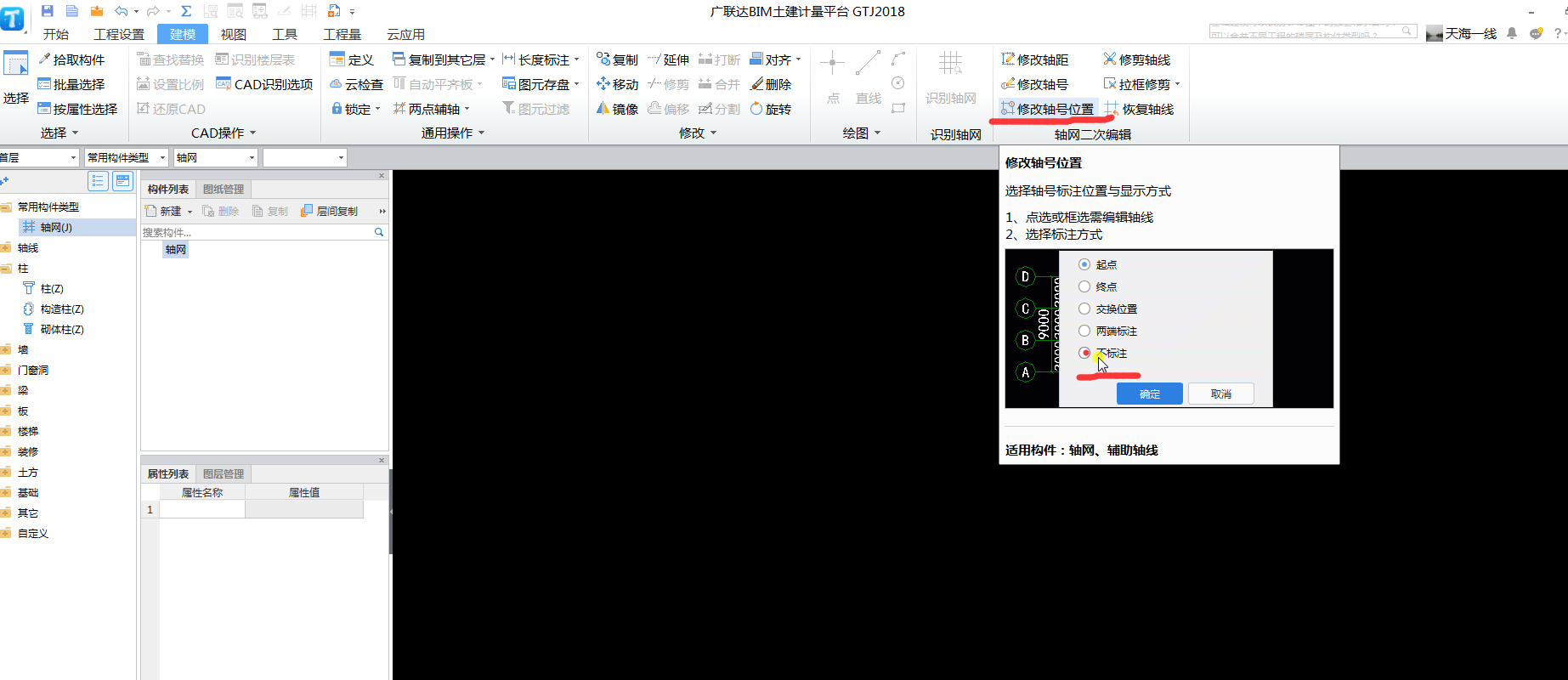1568x680 pixels.
Task: Switch to 图纸管理 tab
Action: click(x=224, y=190)
